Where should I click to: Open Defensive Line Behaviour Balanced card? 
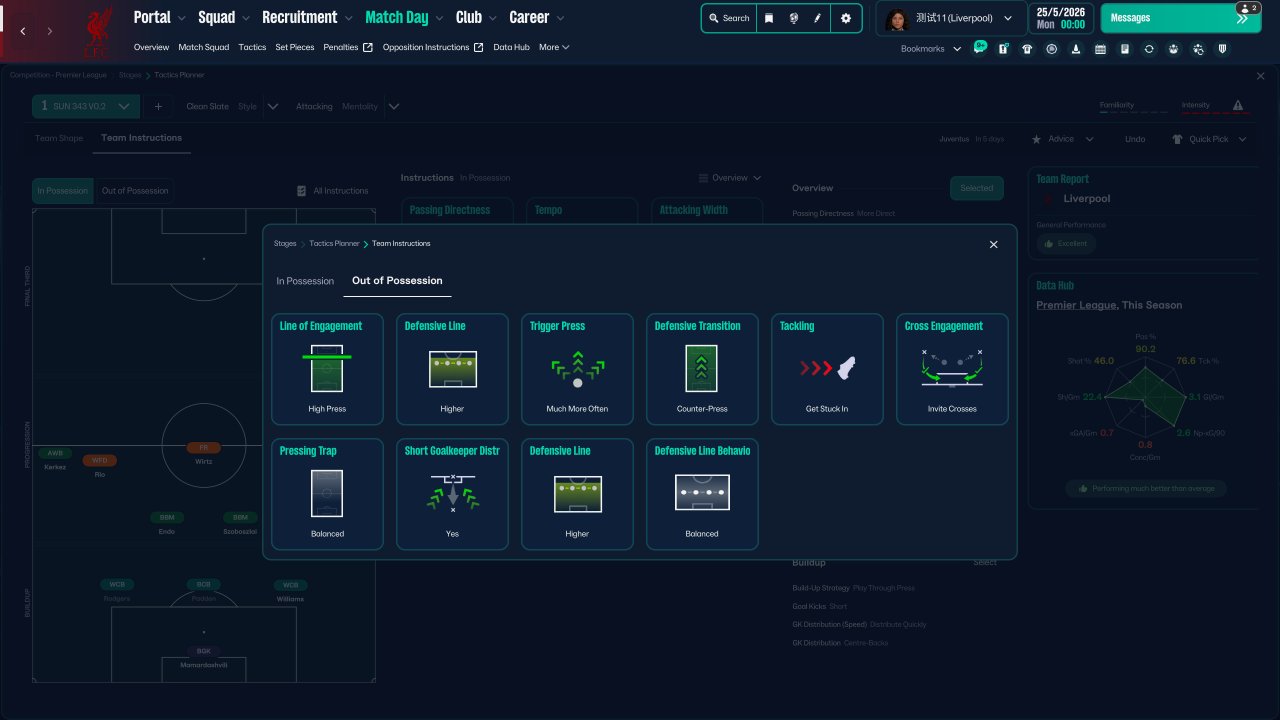click(x=702, y=494)
